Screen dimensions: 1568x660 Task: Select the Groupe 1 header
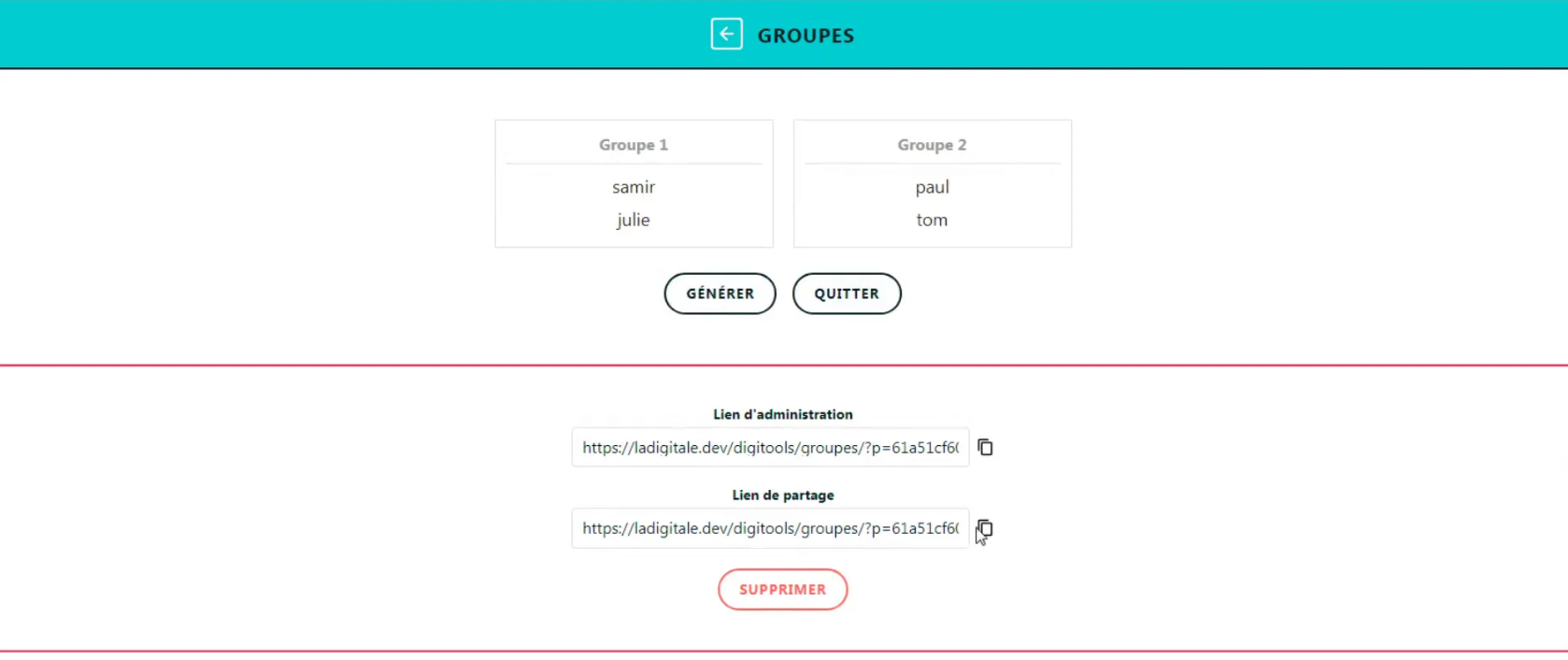click(x=634, y=145)
